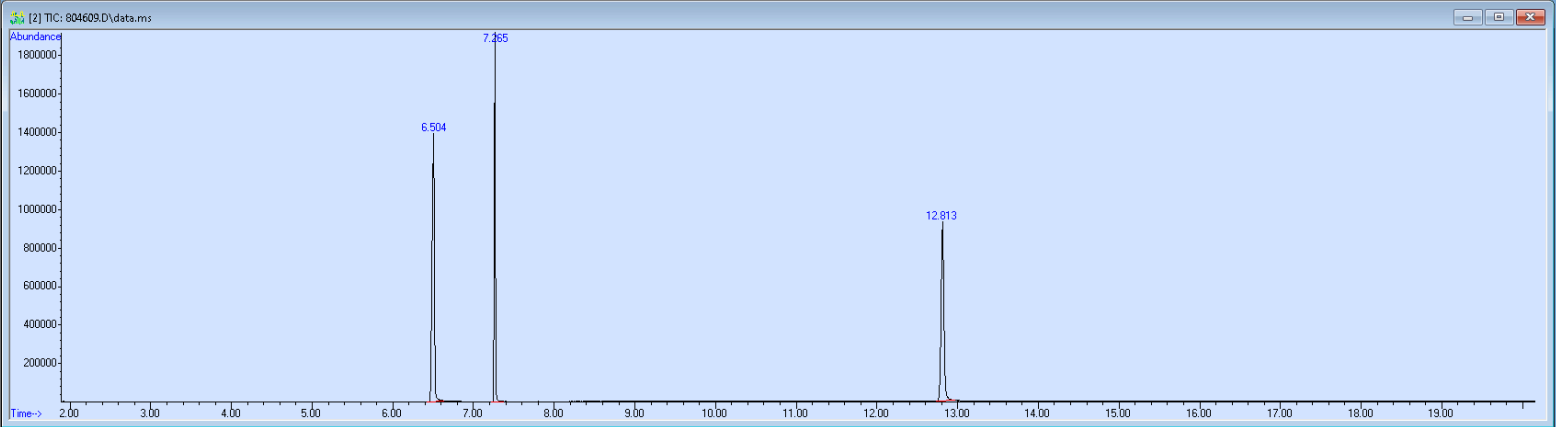Click the 16.00 time axis tick label
This screenshot has height=427, width=1556.
1199,412
